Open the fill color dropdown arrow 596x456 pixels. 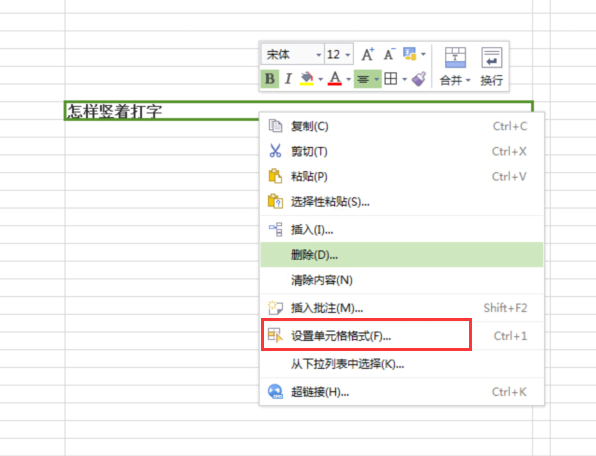[320, 79]
